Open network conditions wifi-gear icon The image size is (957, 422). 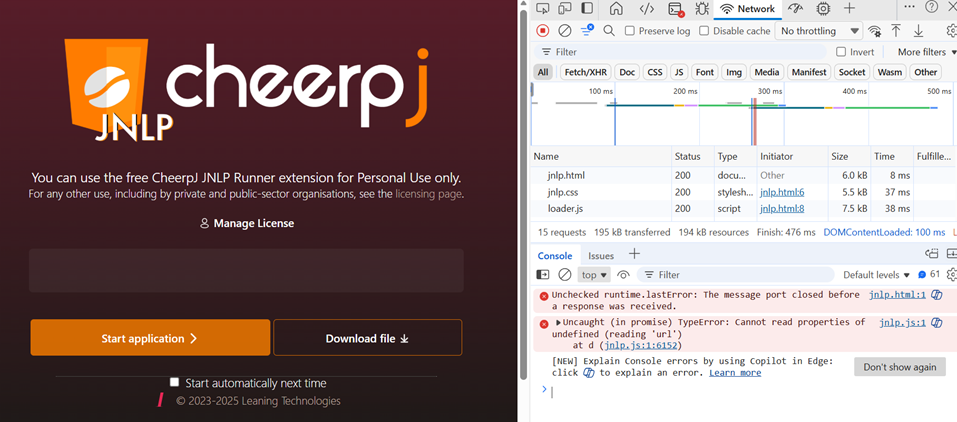[875, 31]
